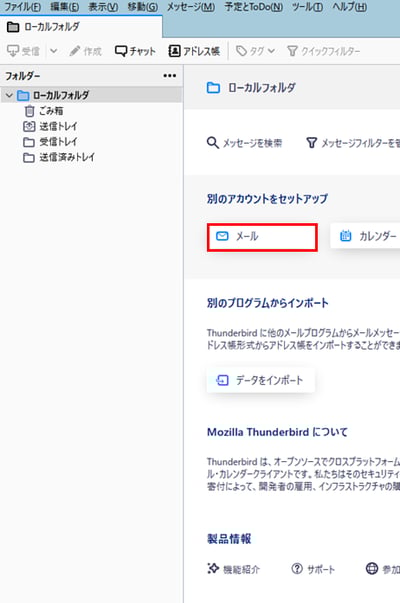The width and height of the screenshot is (400, 603).
Task: Open the ごみ箱 trash folder
Action: click(43, 111)
